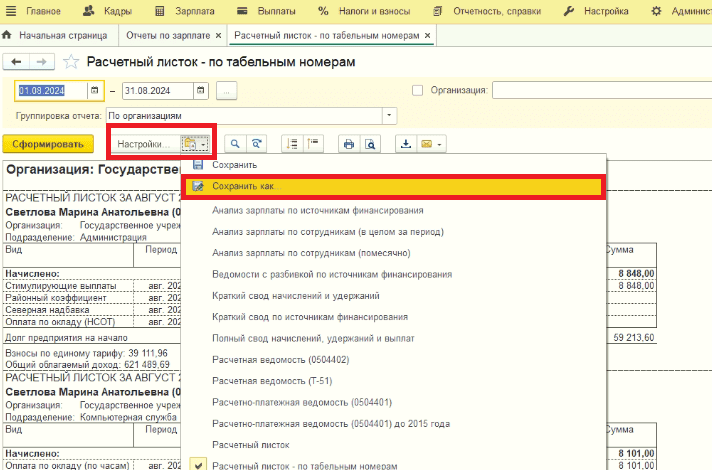Open the Зарплата section
712x470 pixels.
click(184, 11)
